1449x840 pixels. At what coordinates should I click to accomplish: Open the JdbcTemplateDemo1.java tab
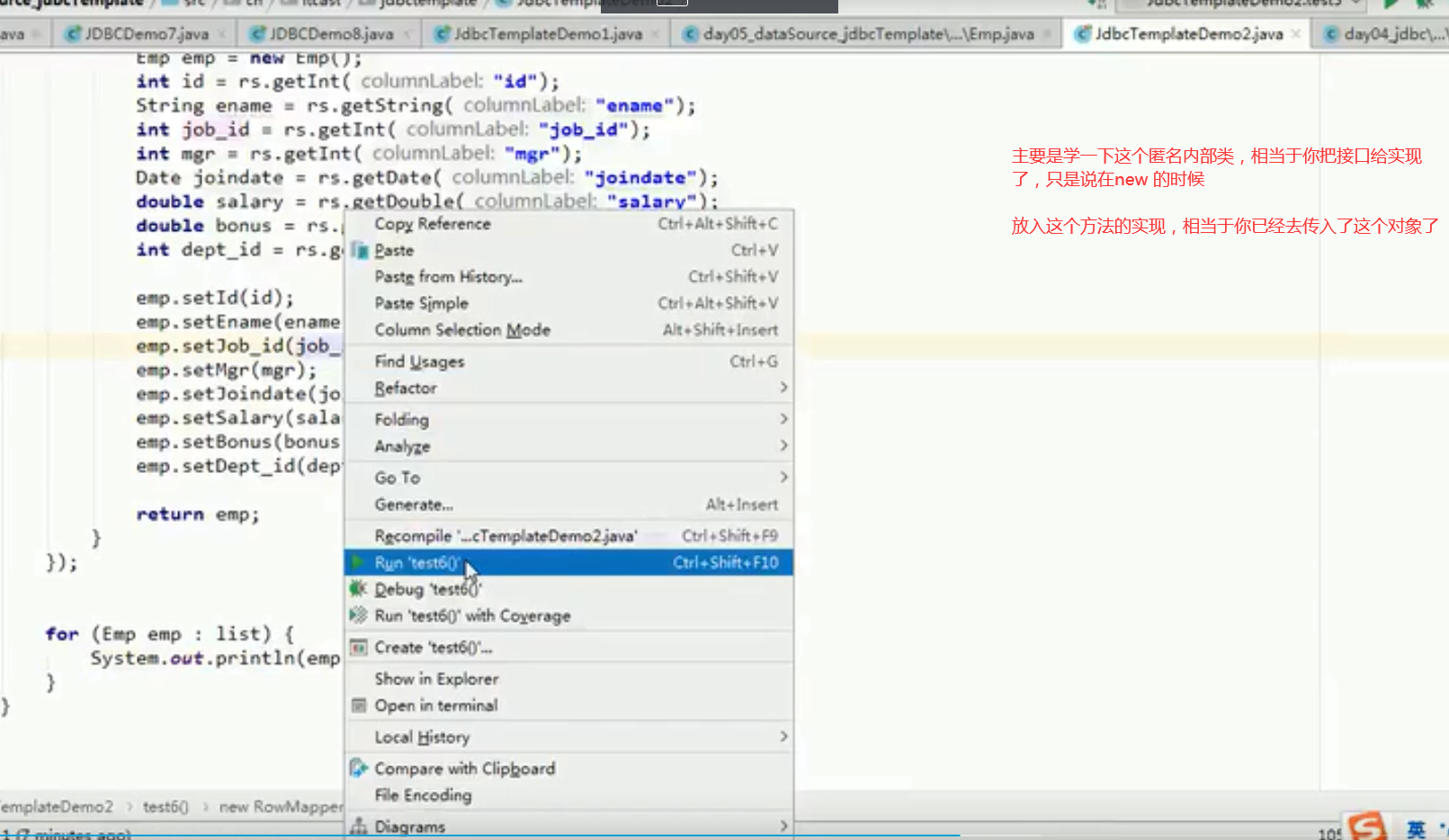(x=547, y=34)
